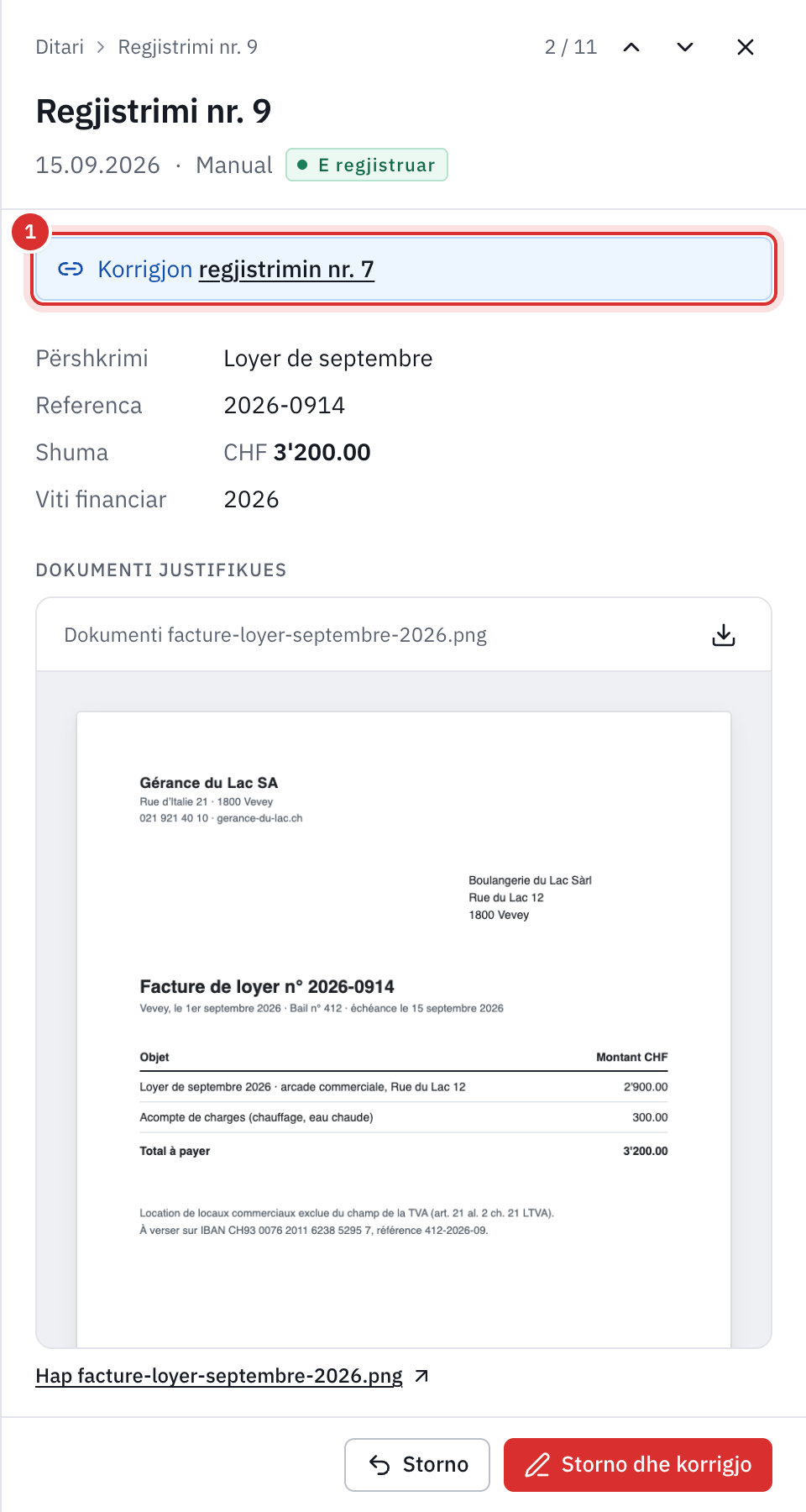Open regjistrimin nr. 7 link

pos(286,270)
